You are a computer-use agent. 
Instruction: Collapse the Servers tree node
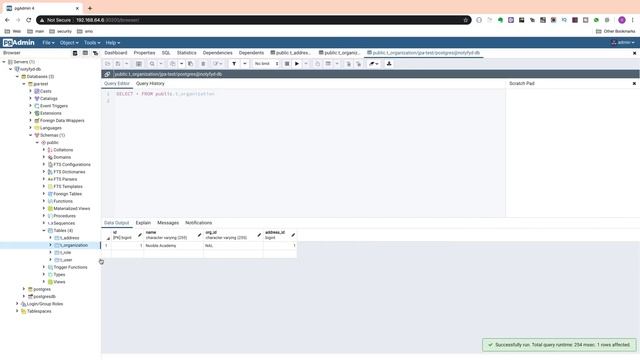(x=4, y=62)
